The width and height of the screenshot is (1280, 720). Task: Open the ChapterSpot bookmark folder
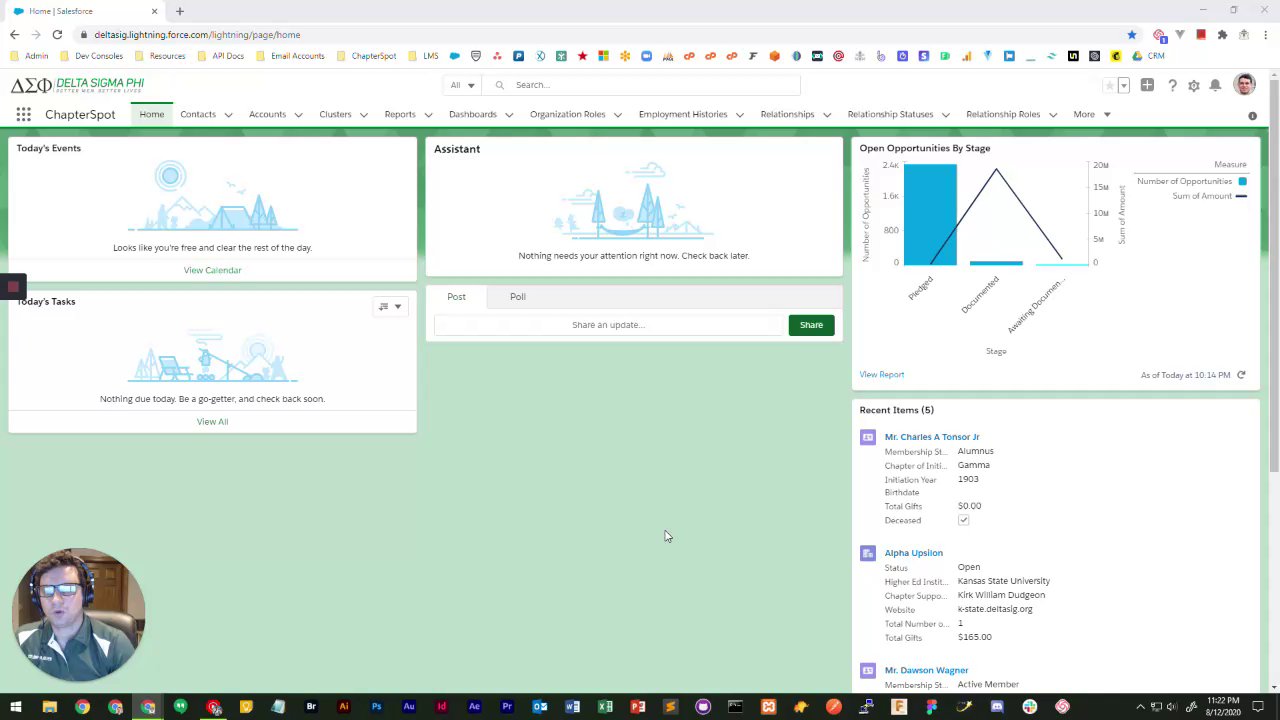coord(366,56)
